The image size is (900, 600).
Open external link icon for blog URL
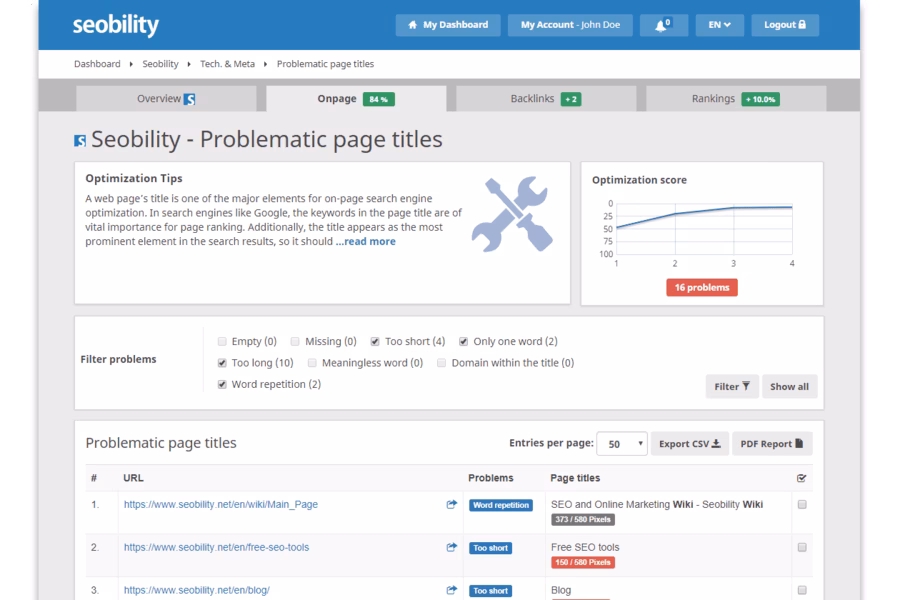[451, 590]
